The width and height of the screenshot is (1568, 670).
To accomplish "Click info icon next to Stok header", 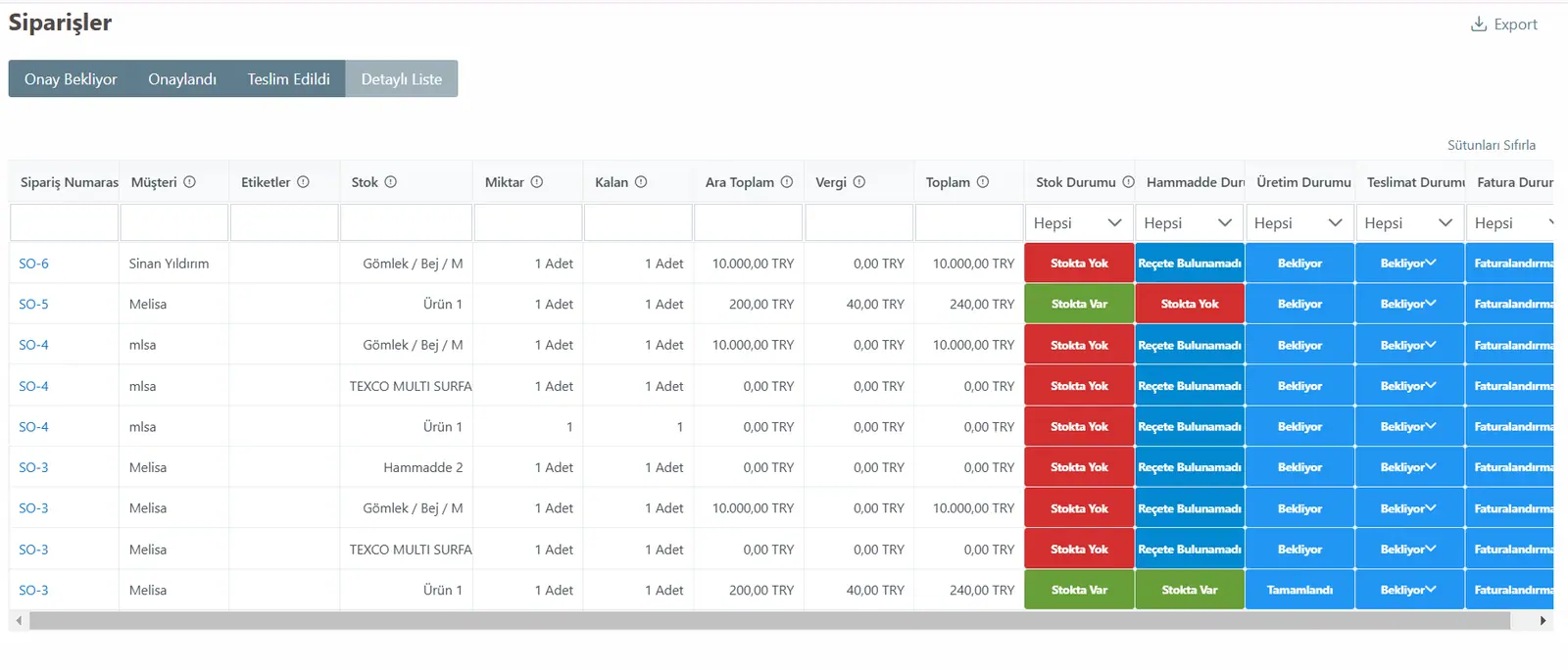I will pyautogui.click(x=390, y=182).
